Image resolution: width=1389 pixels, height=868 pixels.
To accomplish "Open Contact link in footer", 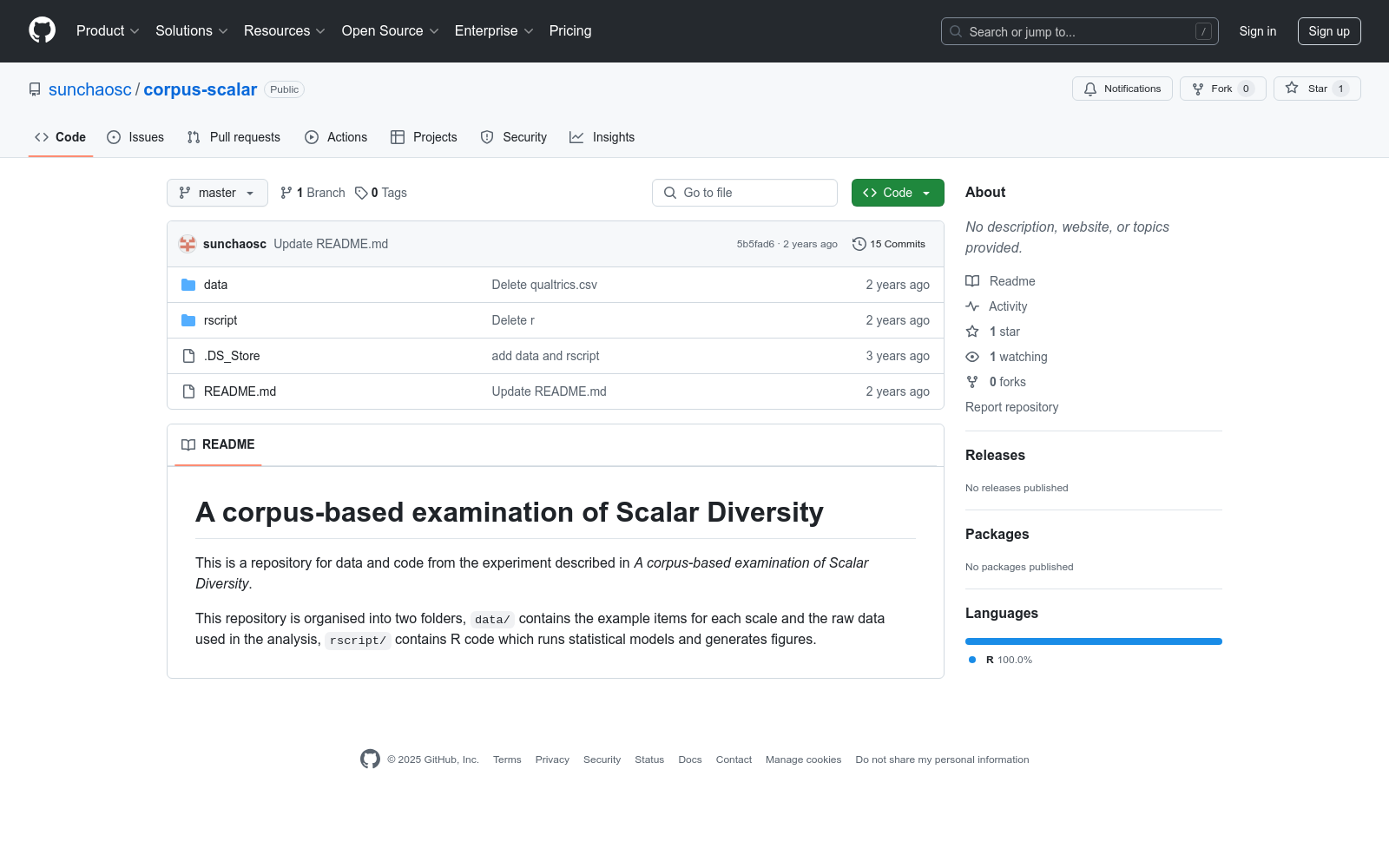I will pos(734,759).
